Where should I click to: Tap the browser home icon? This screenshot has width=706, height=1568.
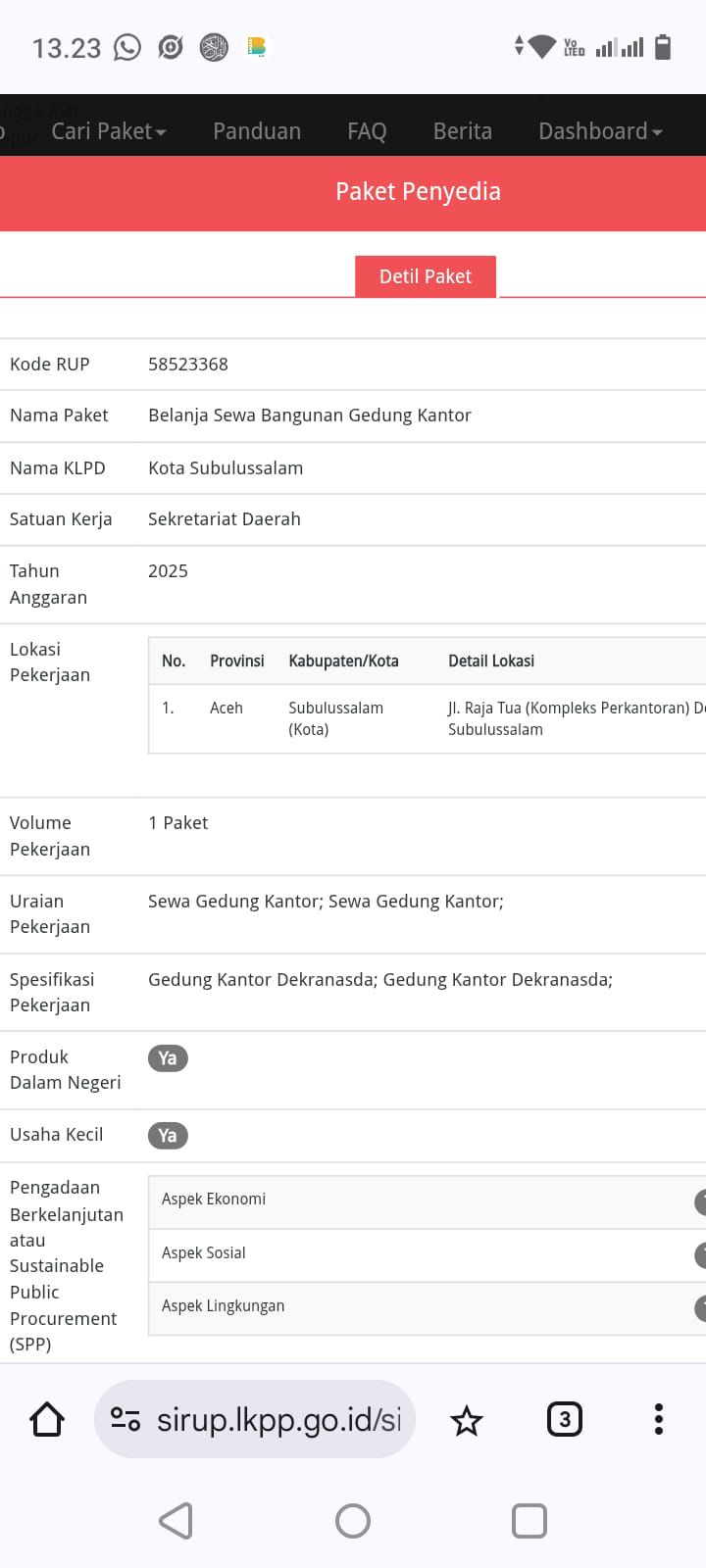pos(47,1419)
